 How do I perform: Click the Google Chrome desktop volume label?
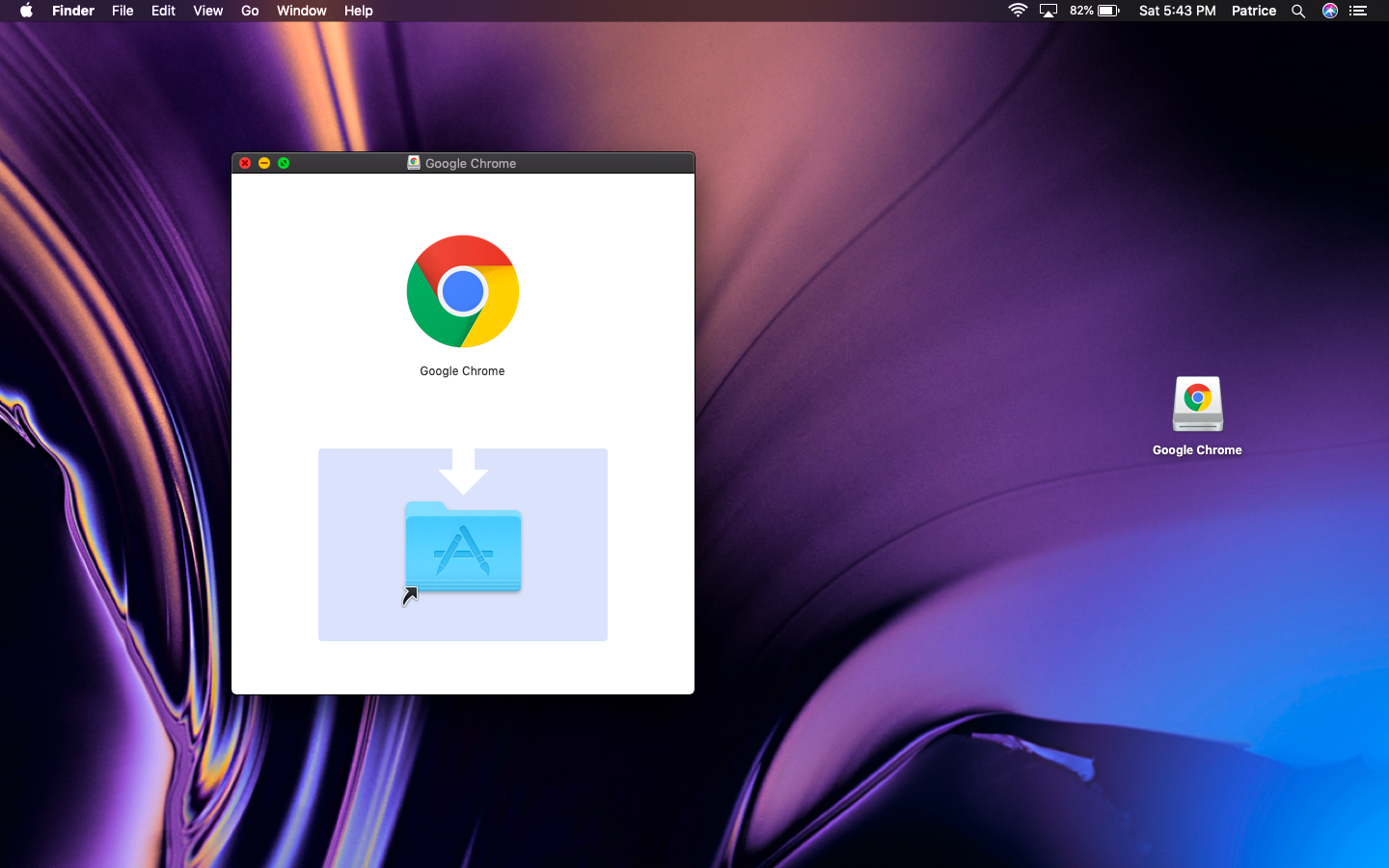(1197, 450)
